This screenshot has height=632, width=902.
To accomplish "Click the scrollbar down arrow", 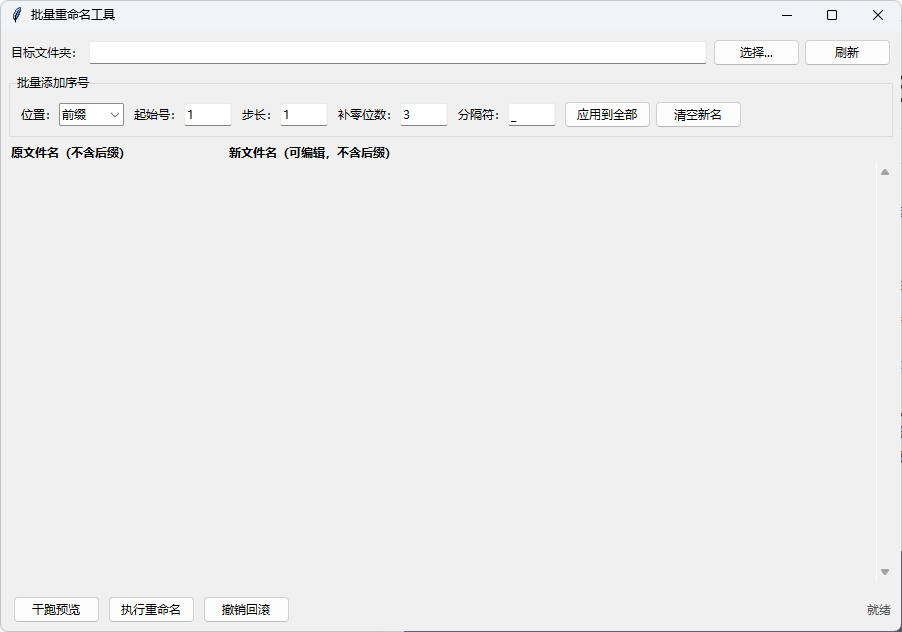I will [x=885, y=572].
